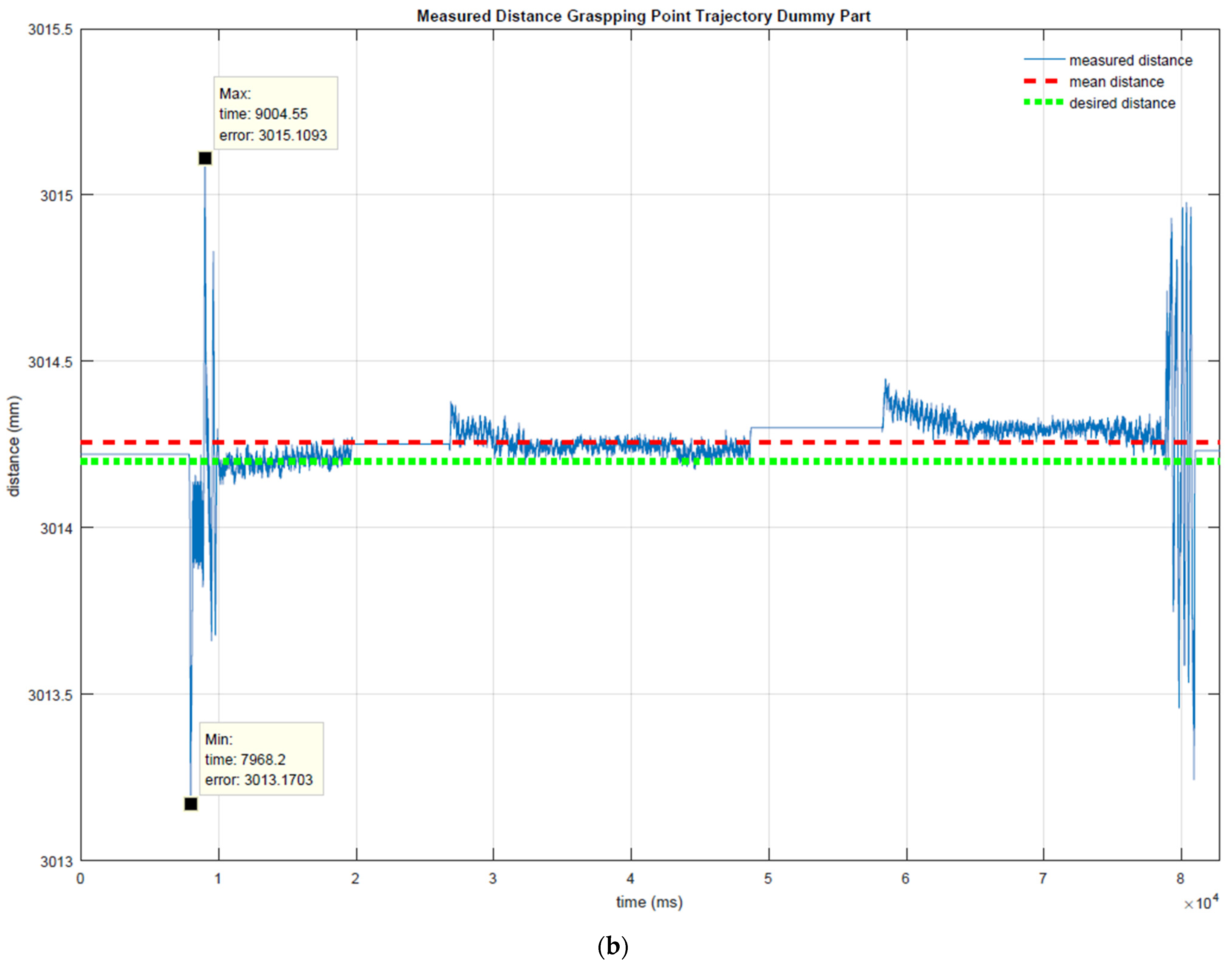Click the 3013 y-axis tick label
This screenshot has height=969, width=1232.
click(57, 862)
